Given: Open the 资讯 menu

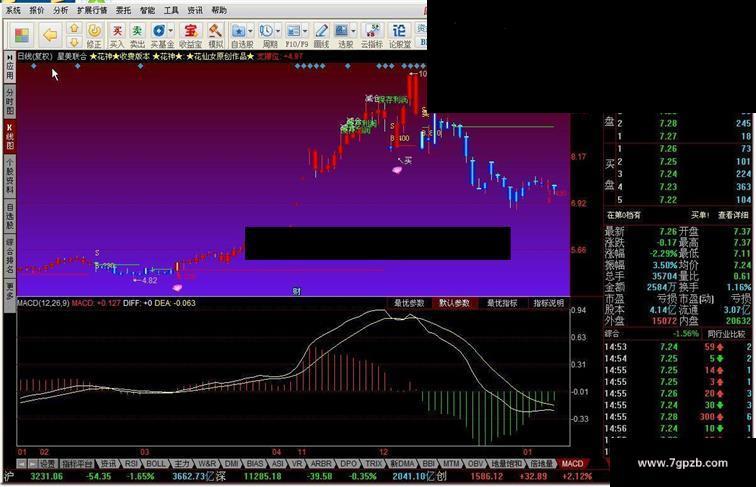Looking at the screenshot, I should pos(195,10).
